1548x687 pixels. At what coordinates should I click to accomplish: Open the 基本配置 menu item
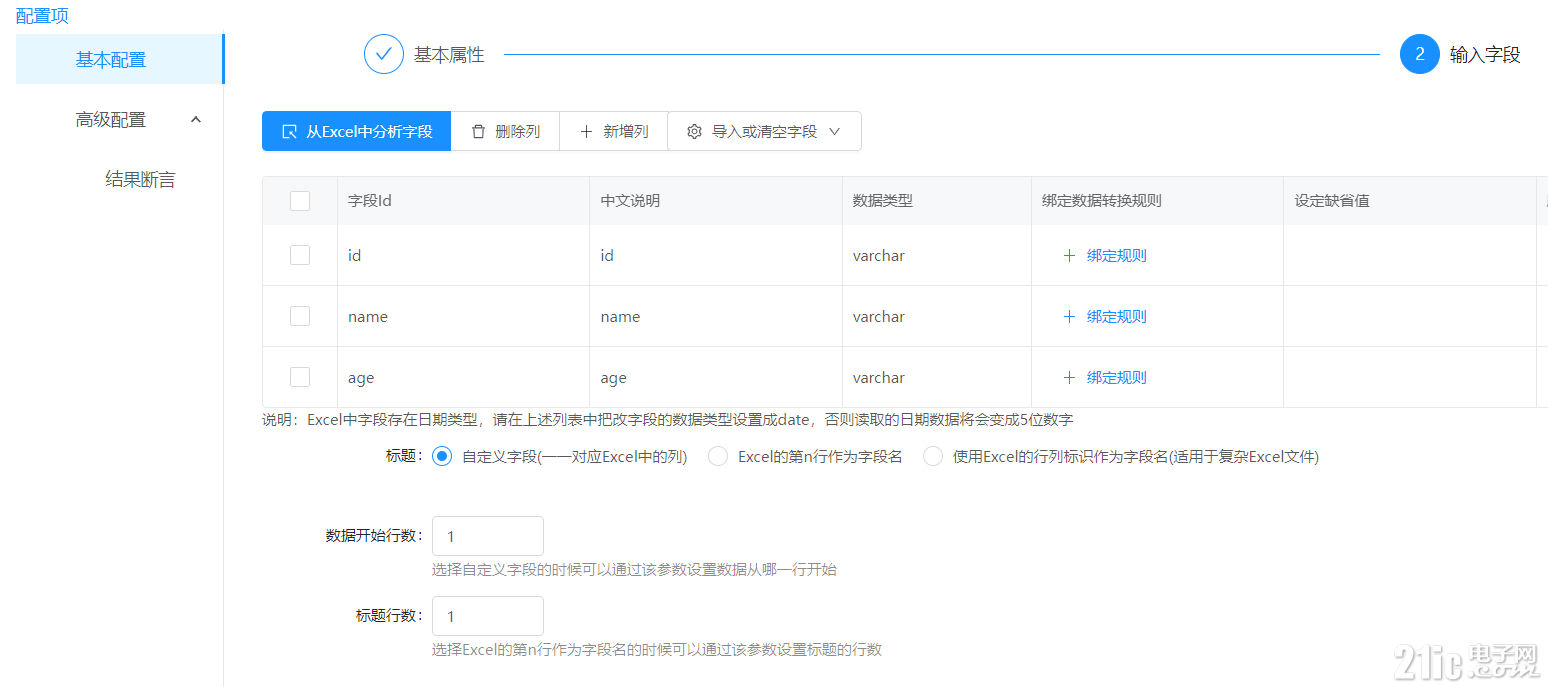[120, 59]
